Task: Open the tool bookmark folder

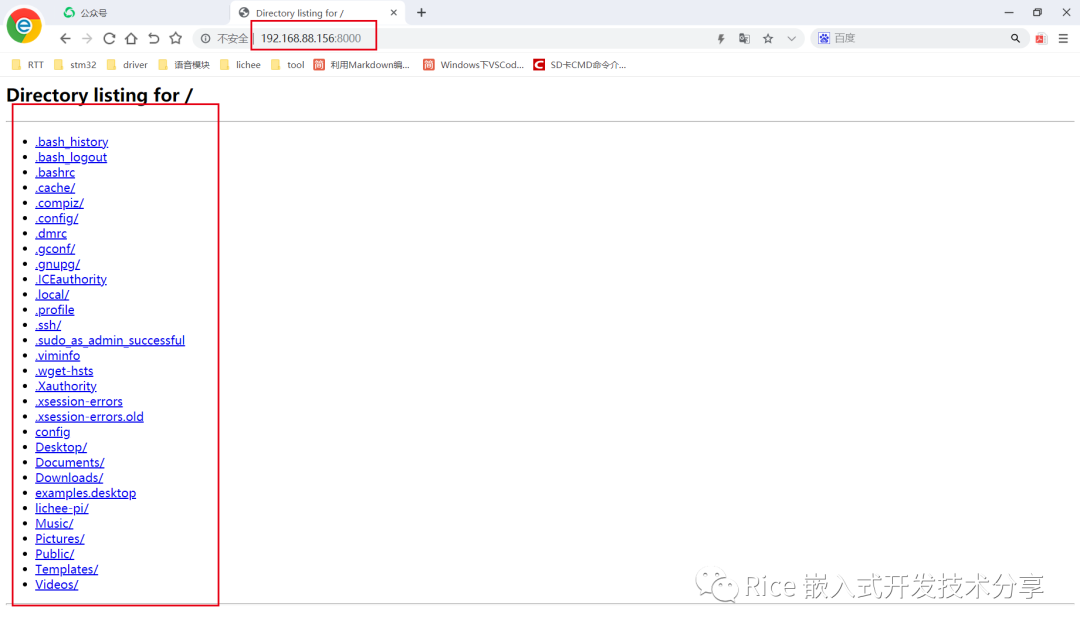Action: [x=288, y=65]
